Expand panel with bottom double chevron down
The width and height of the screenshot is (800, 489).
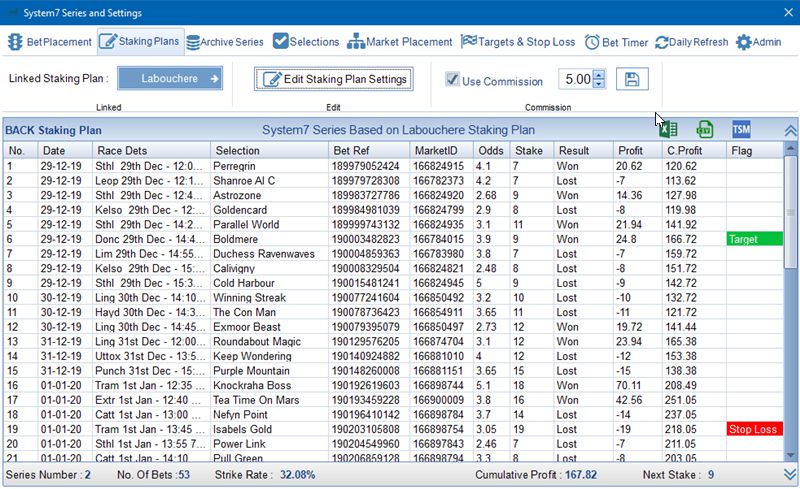pyautogui.click(x=790, y=475)
